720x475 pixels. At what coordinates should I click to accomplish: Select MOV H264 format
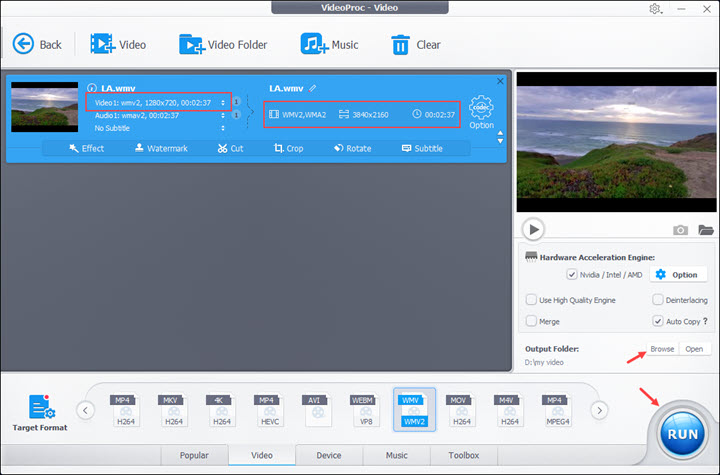(x=461, y=410)
